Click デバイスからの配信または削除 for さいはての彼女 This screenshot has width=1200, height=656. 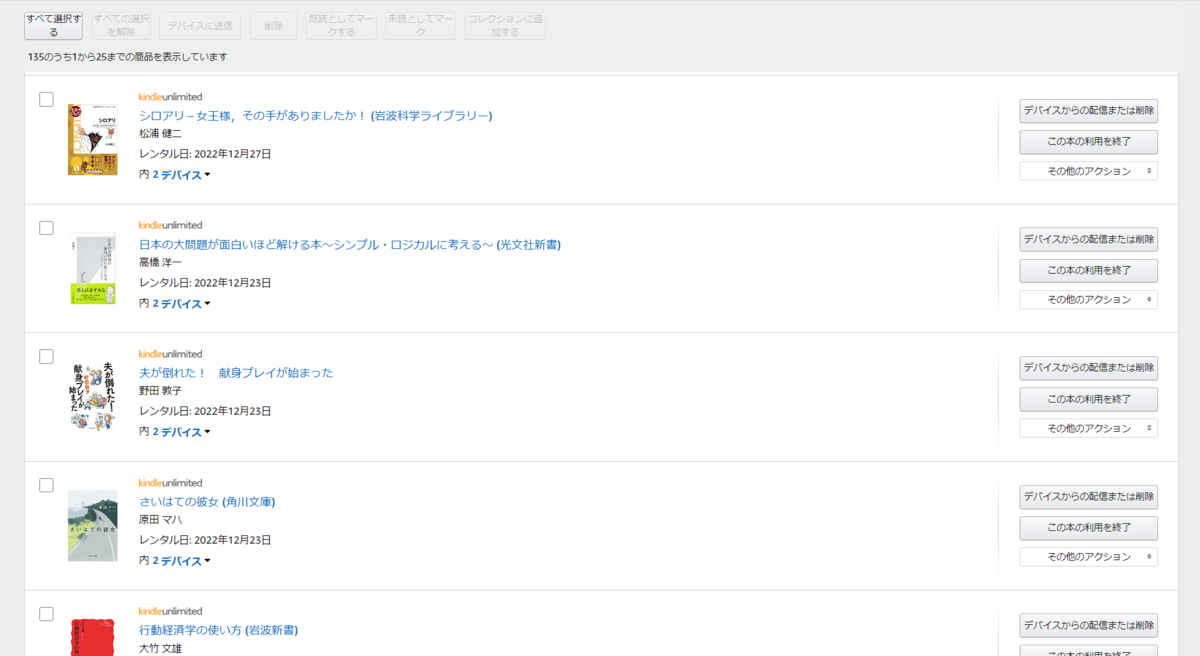point(1089,497)
